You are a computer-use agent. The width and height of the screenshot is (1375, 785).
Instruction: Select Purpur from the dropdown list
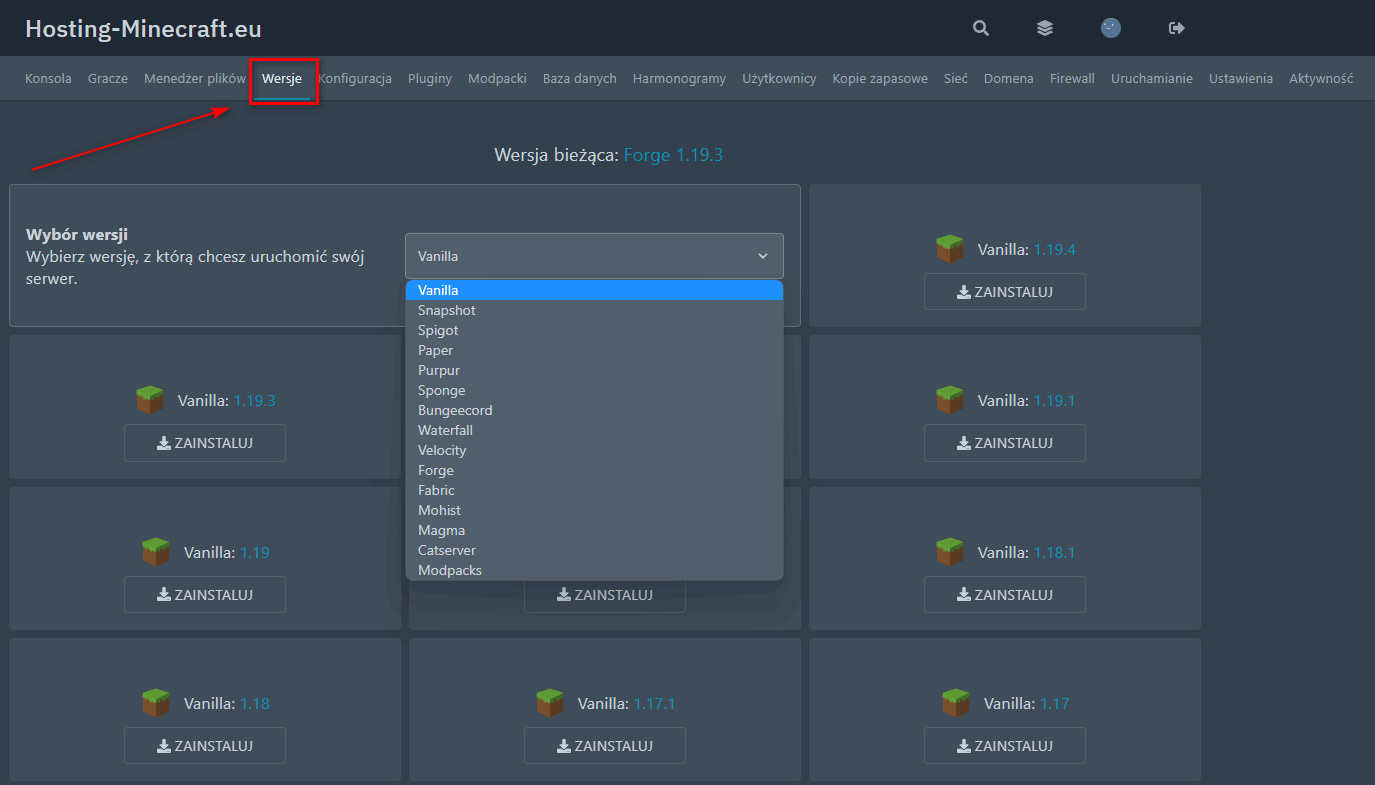(594, 370)
